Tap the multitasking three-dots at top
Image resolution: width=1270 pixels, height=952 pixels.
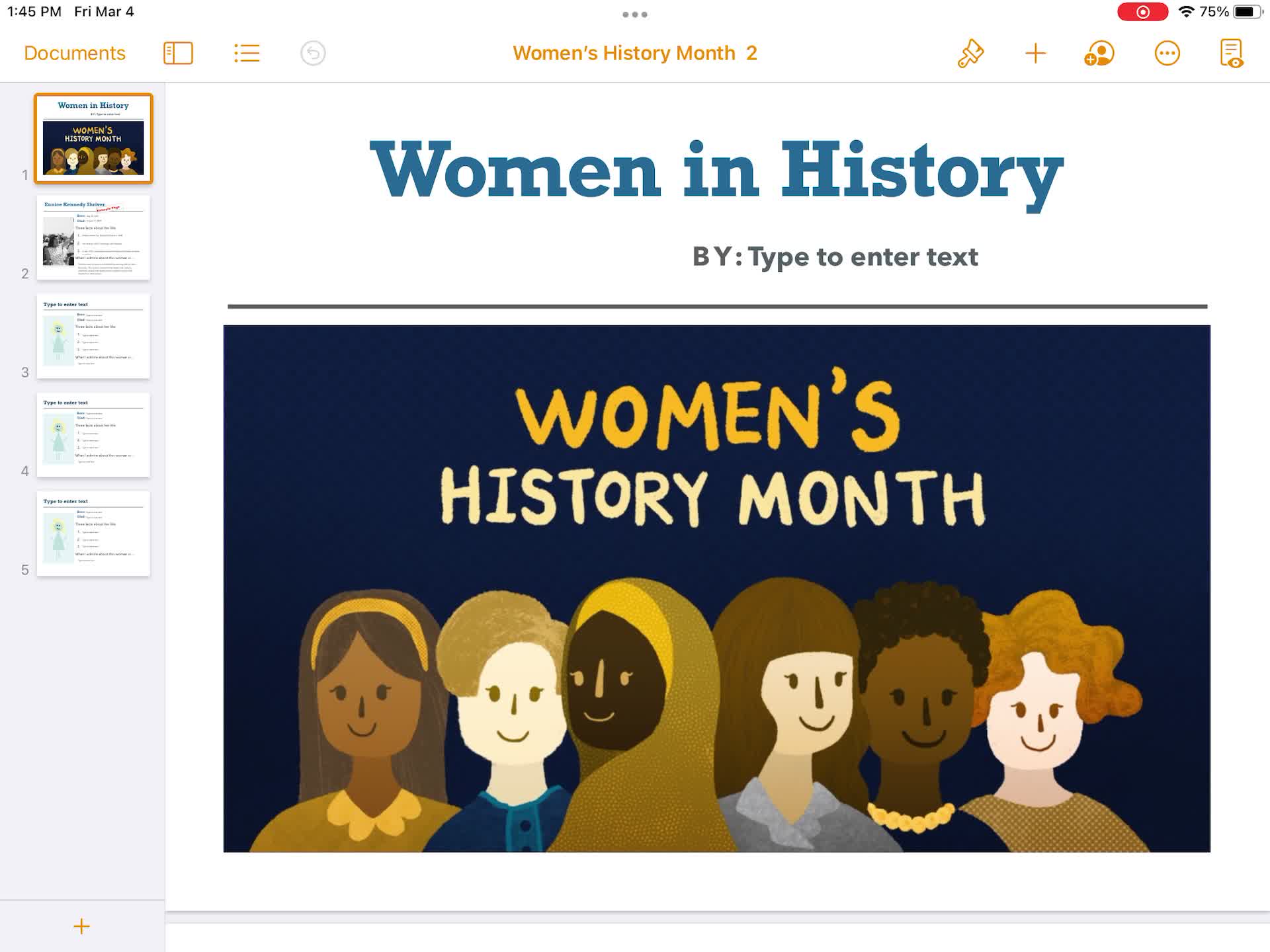pos(634,15)
